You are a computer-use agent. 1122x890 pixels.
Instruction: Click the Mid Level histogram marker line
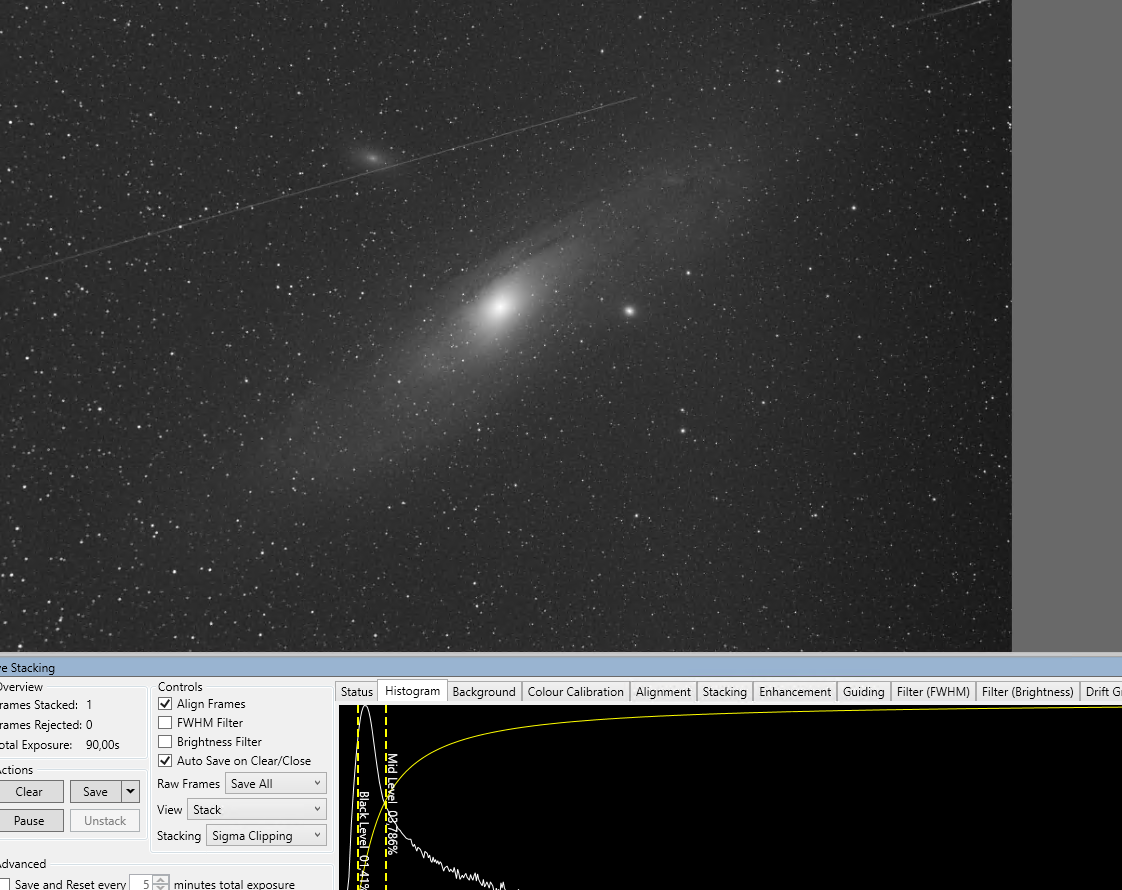pyautogui.click(x=386, y=798)
